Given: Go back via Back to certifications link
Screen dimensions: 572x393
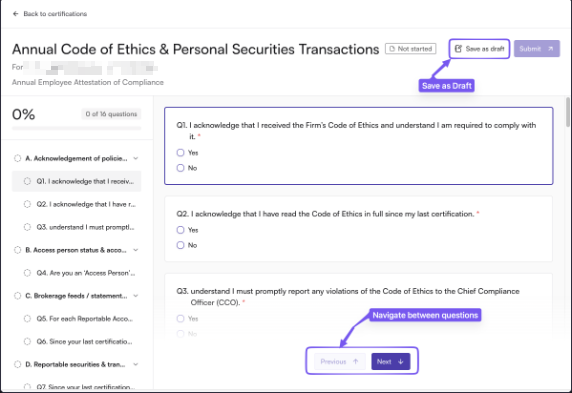Looking at the screenshot, I should point(55,14).
